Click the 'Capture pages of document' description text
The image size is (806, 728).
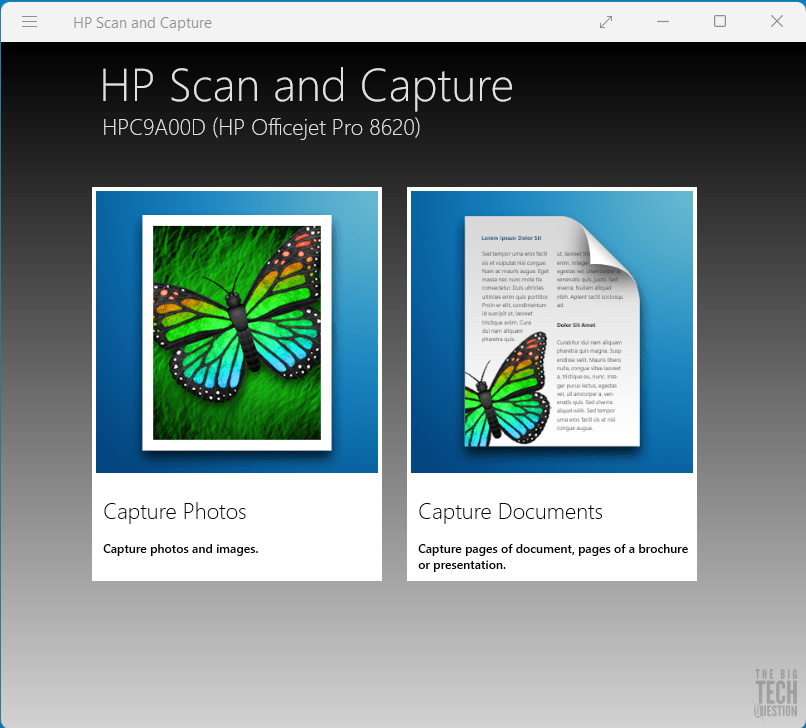(x=553, y=556)
